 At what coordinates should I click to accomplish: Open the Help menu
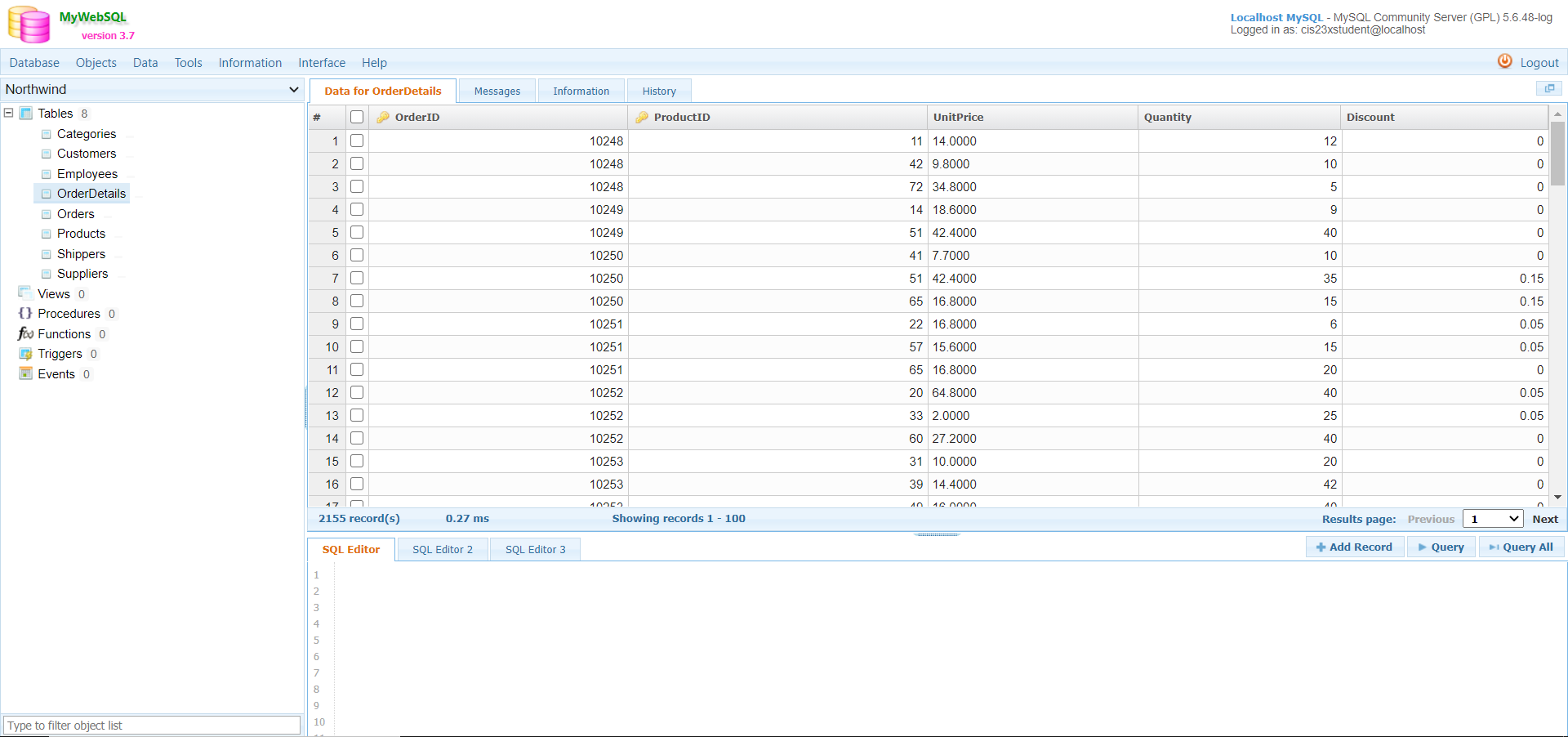[x=374, y=63]
